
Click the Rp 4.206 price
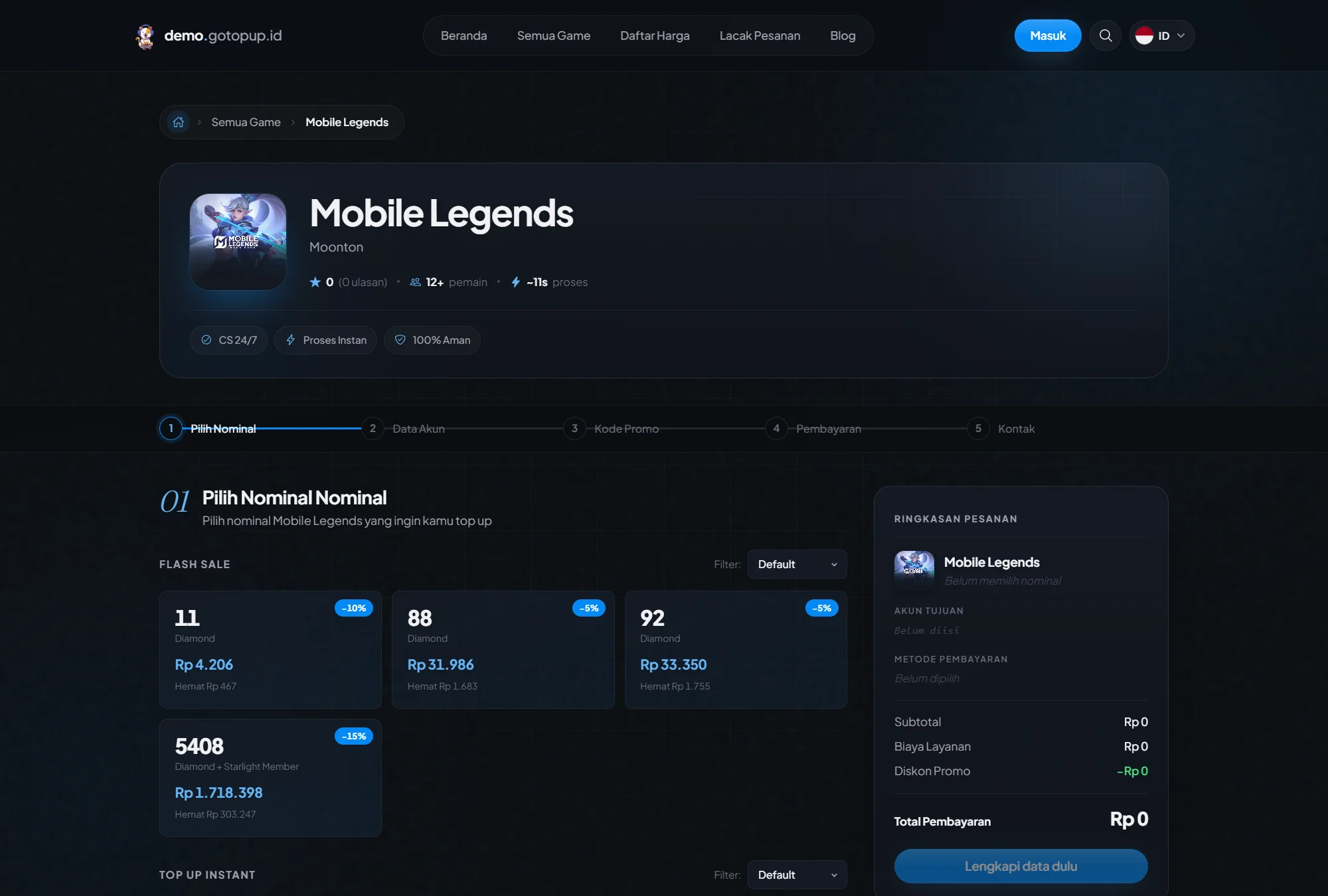pos(204,664)
